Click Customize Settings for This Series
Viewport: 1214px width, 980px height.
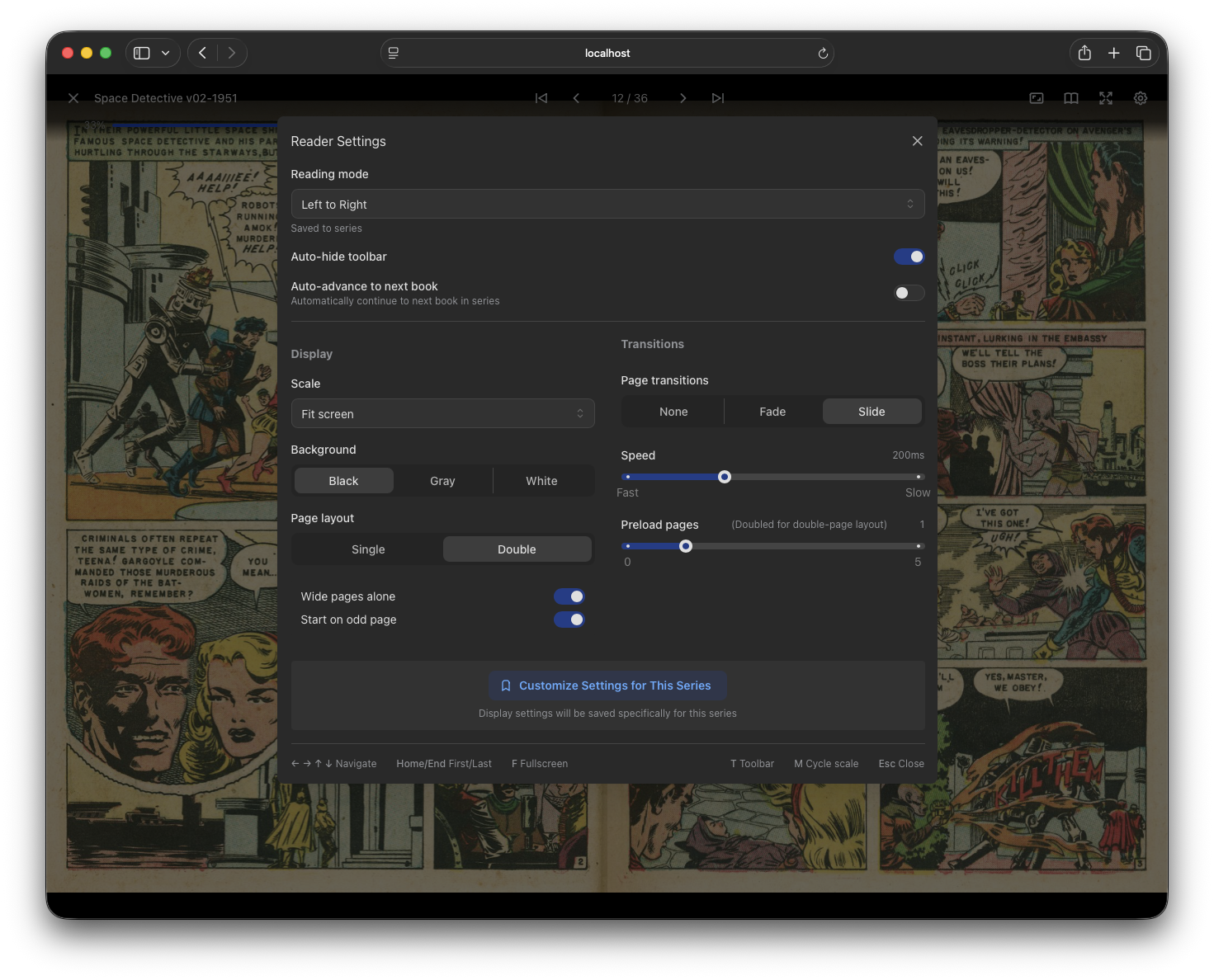607,686
